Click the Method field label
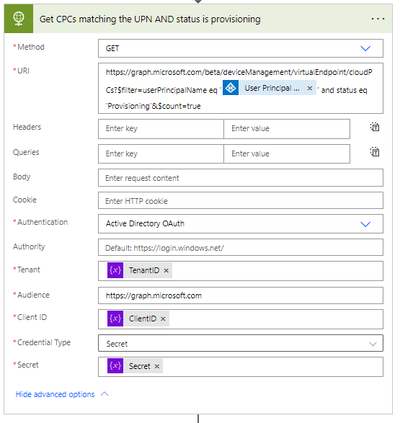The width and height of the screenshot is (400, 423). tap(31, 47)
